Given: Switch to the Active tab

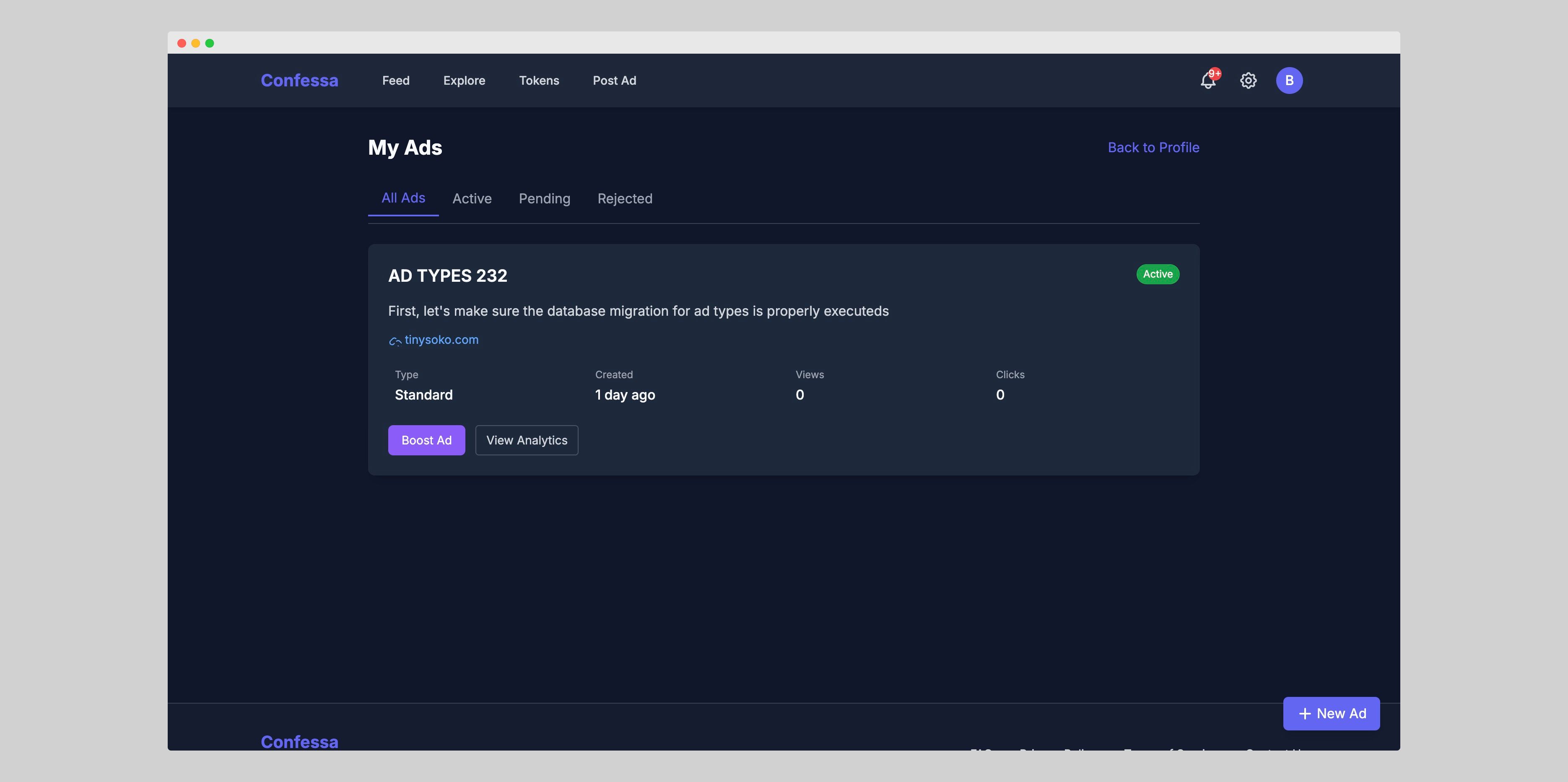Looking at the screenshot, I should point(472,198).
